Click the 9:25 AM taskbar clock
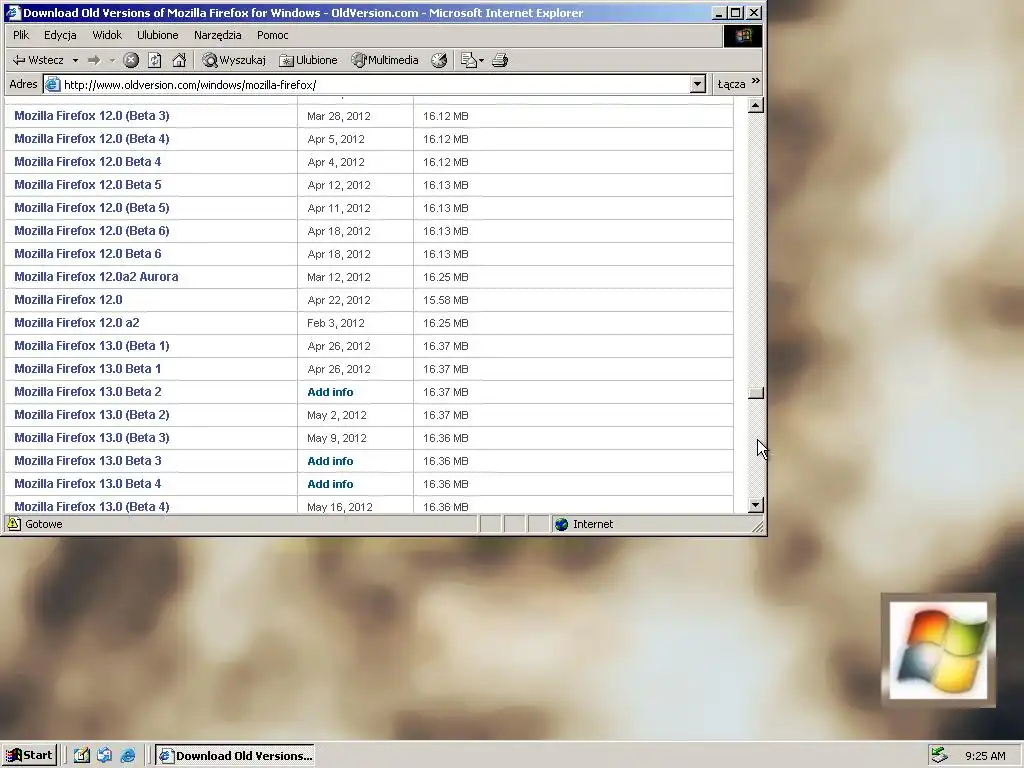This screenshot has width=1024, height=768. coord(985,756)
